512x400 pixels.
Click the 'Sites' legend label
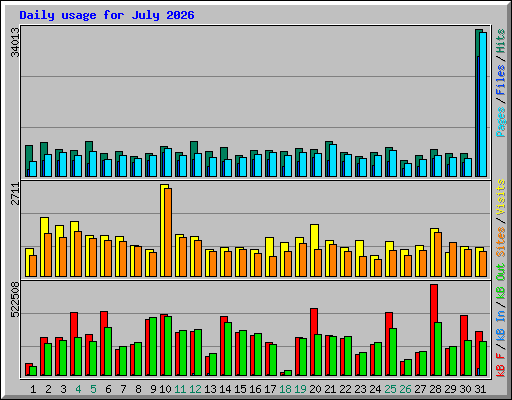[501, 242]
